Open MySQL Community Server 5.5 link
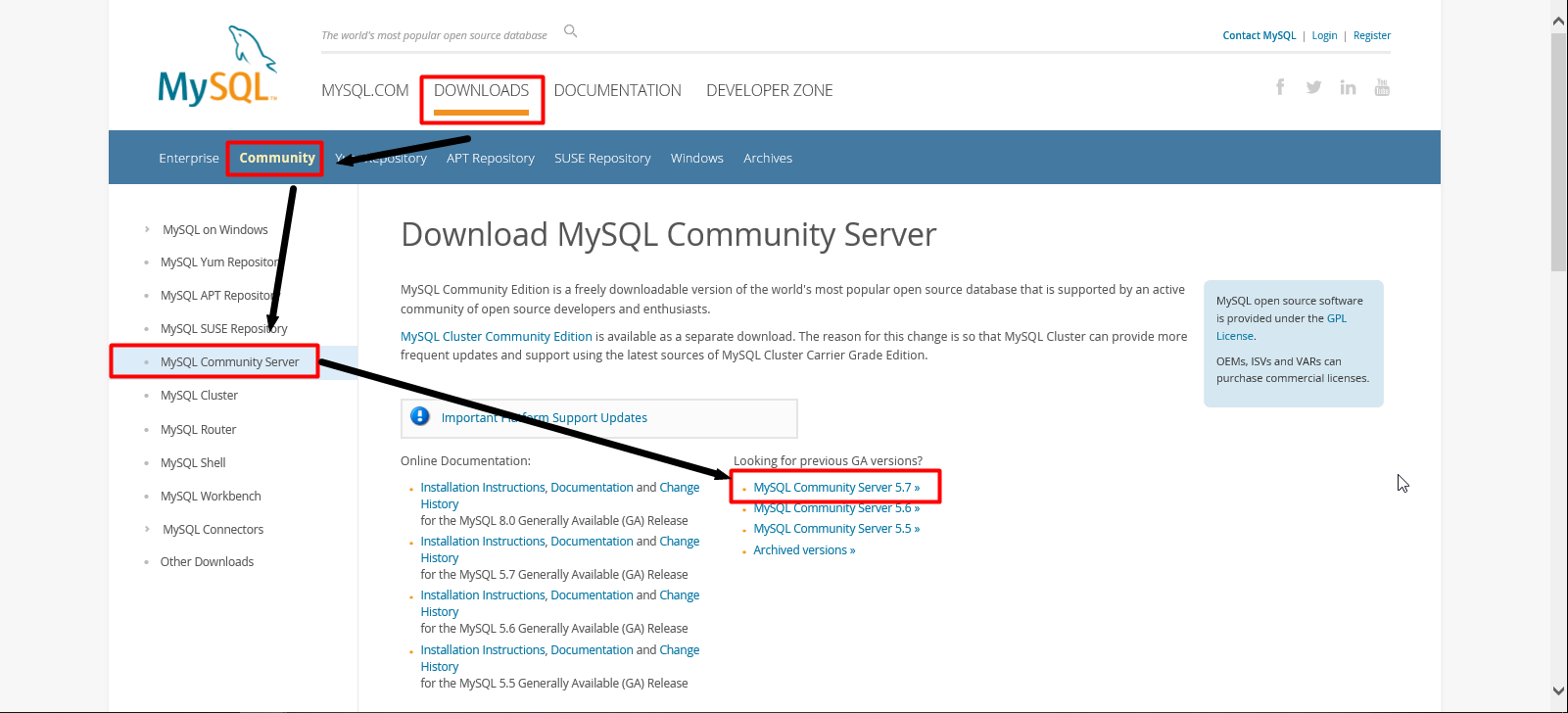The image size is (1568, 713). pyautogui.click(x=836, y=528)
